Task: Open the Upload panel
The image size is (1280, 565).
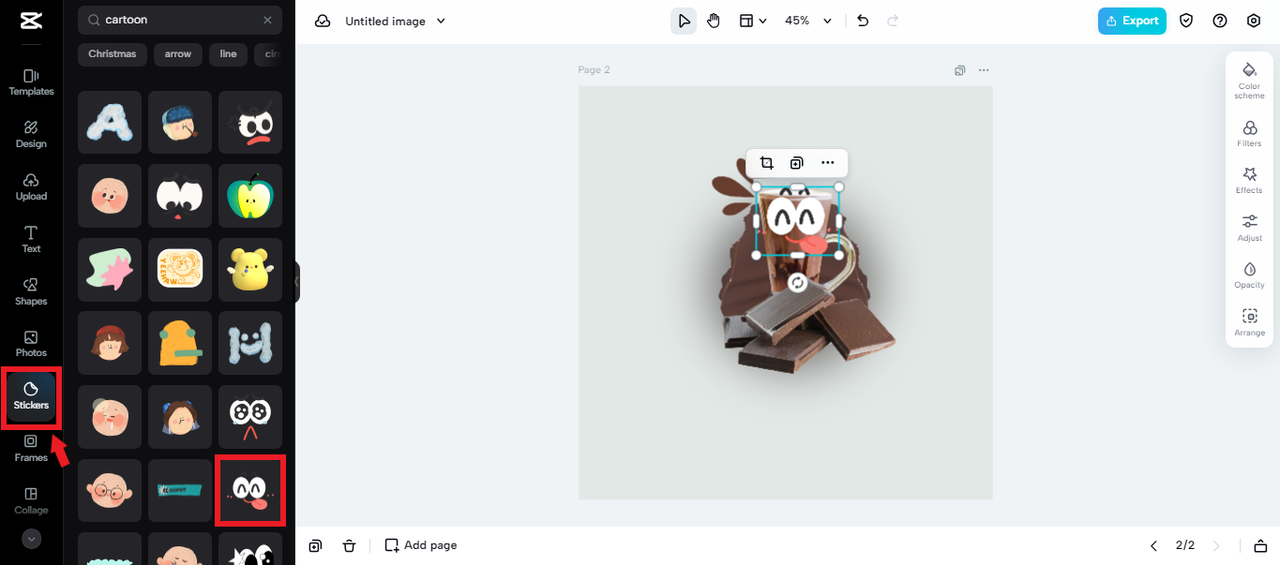Action: (31, 187)
